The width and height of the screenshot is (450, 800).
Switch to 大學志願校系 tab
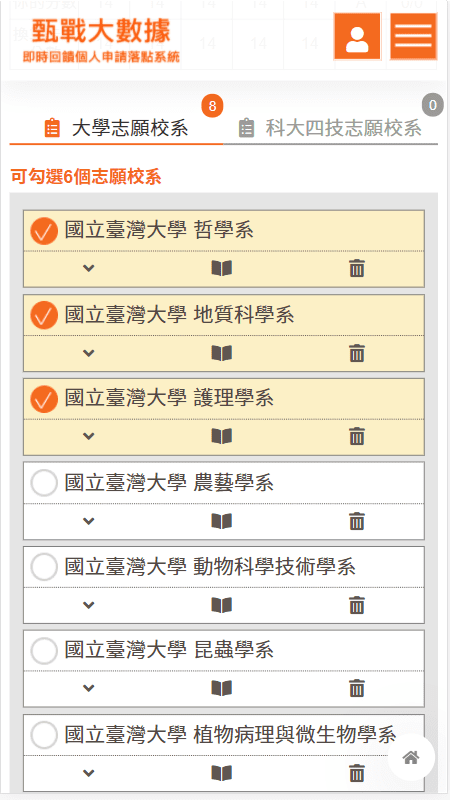click(116, 128)
